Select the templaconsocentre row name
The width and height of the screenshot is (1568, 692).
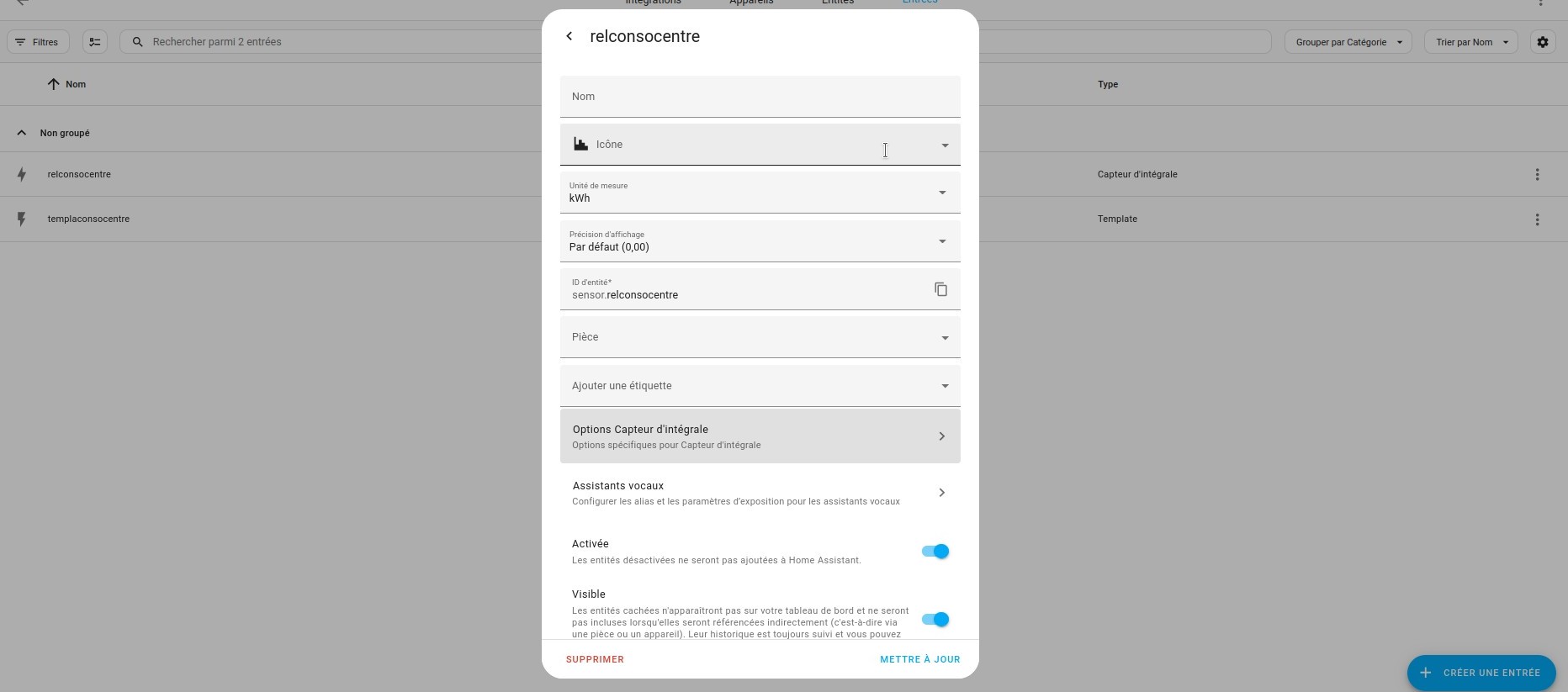[88, 219]
